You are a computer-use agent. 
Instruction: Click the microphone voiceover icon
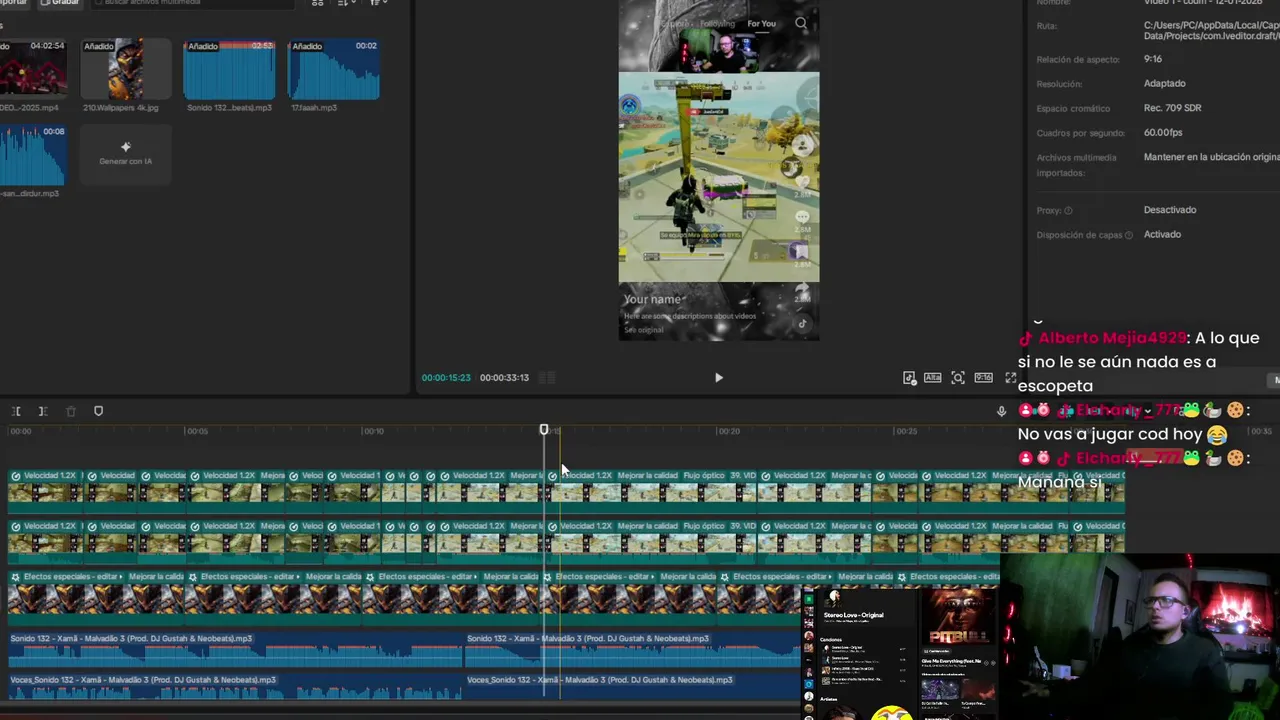pos(1001,411)
